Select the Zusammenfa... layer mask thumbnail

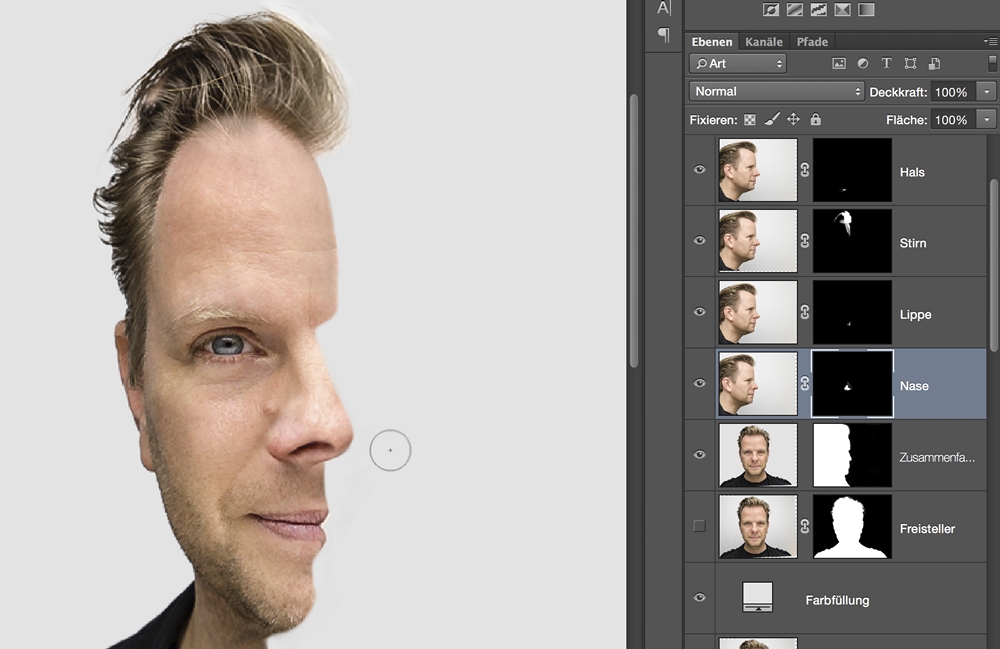853,455
